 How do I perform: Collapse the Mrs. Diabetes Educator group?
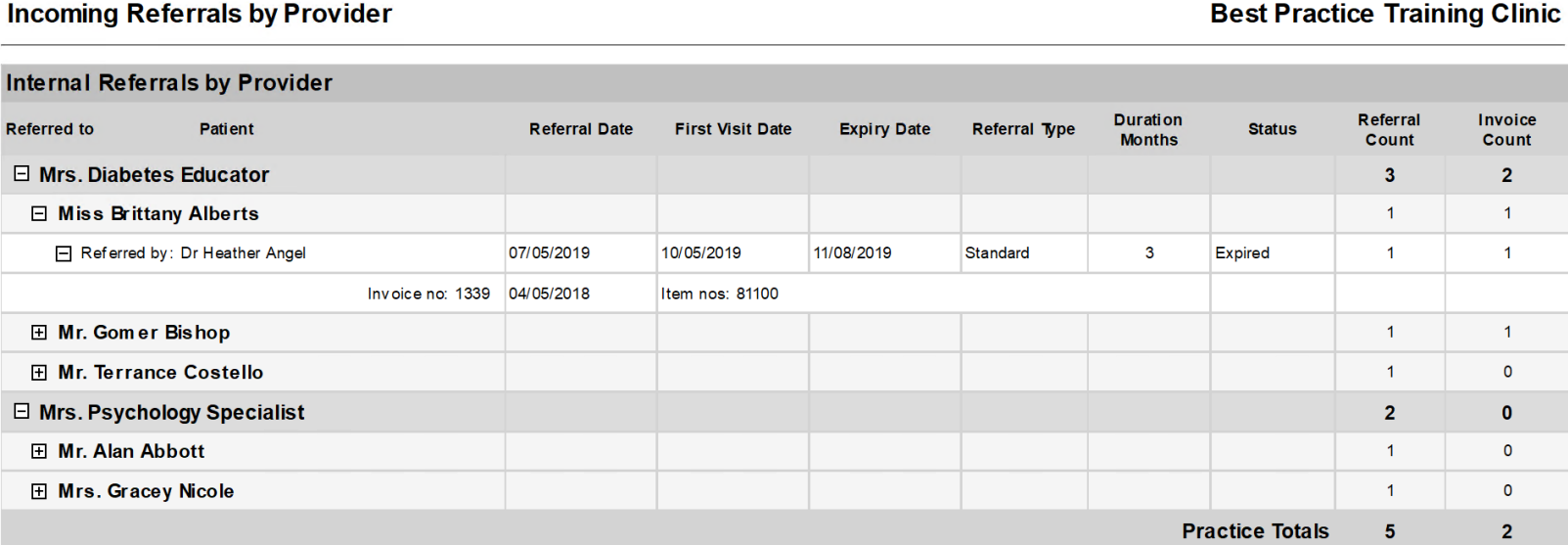pos(21,173)
